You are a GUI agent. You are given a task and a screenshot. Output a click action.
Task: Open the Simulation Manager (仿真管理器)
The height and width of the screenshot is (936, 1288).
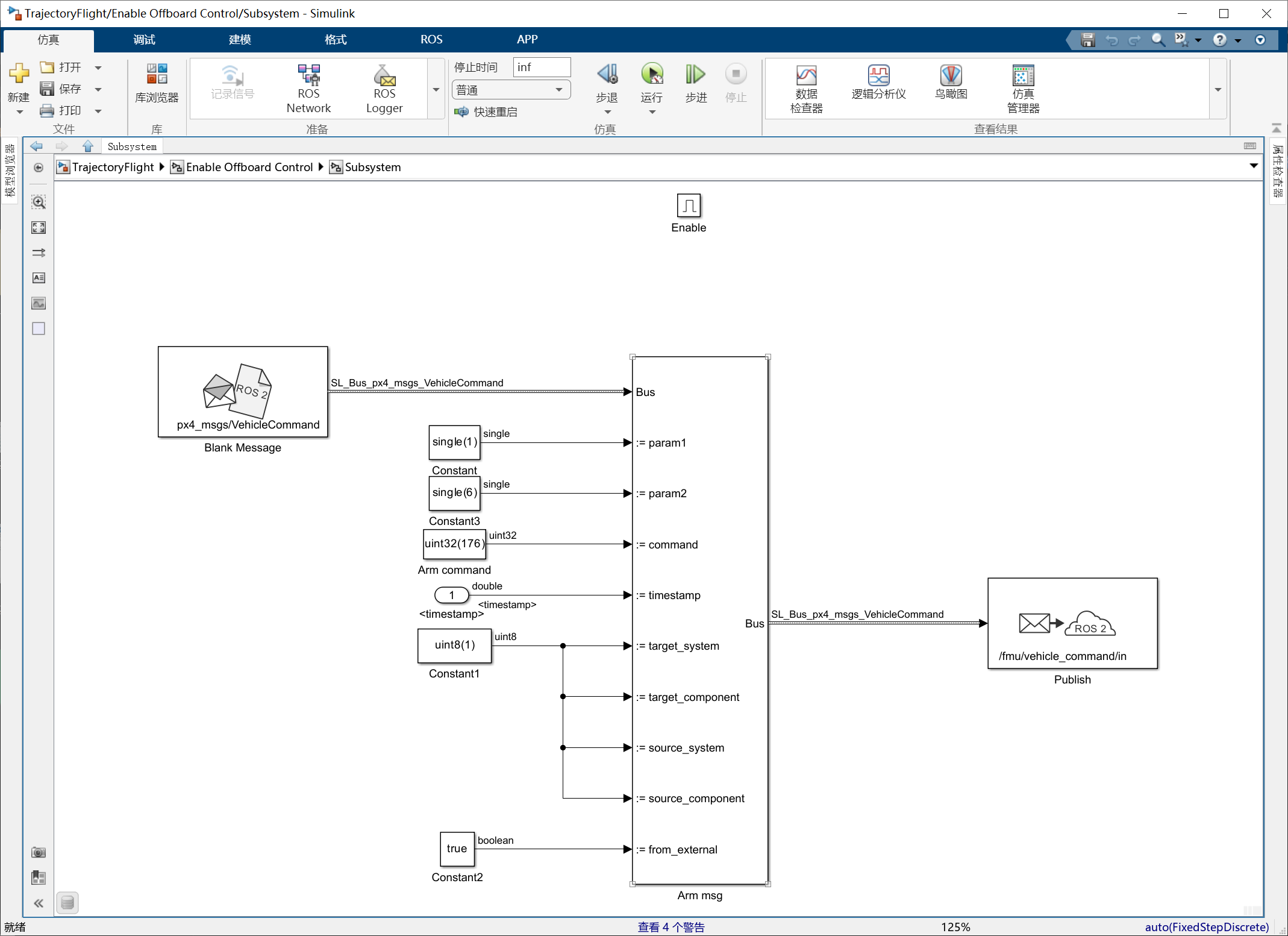(1023, 88)
